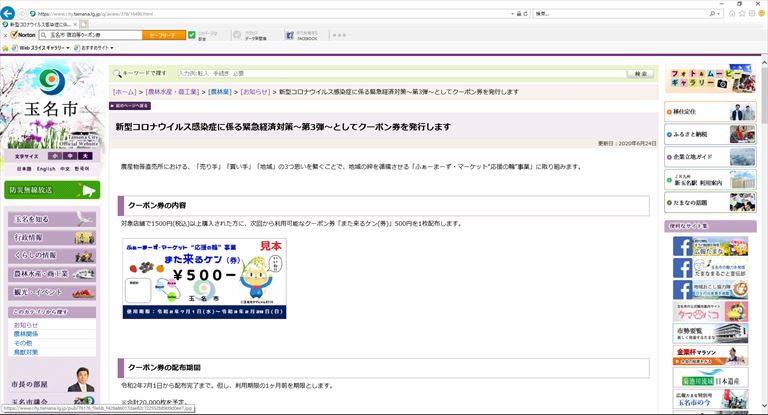Open the 企業立地ガイド banner link
This screenshot has height=415, width=768.
click(710, 157)
